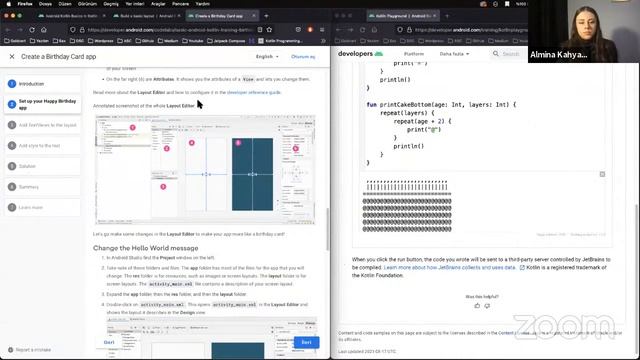640x360 pixels.
Task: Open the GitHub bookmarks folder
Action: click(144, 41)
